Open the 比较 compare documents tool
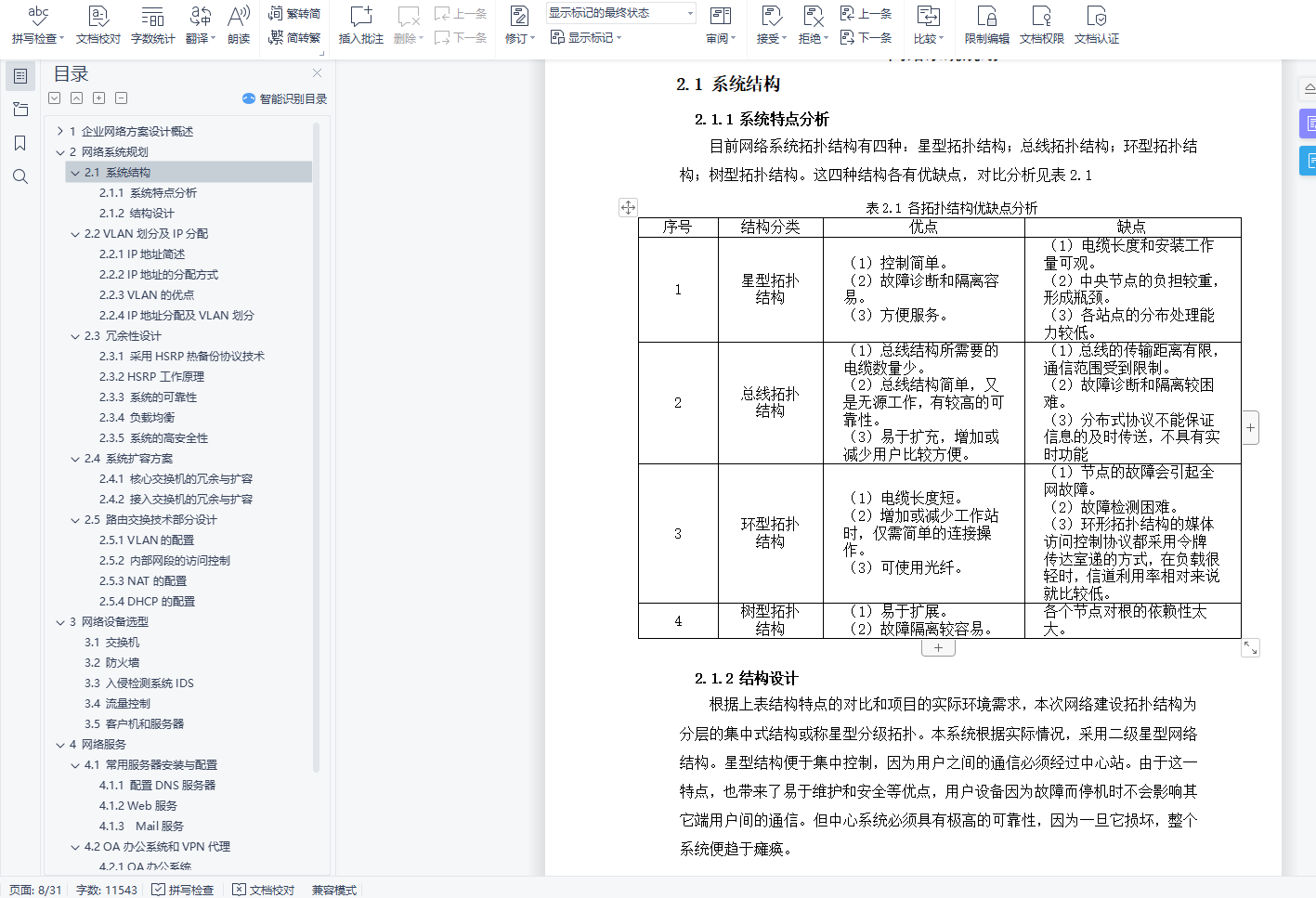 (928, 25)
